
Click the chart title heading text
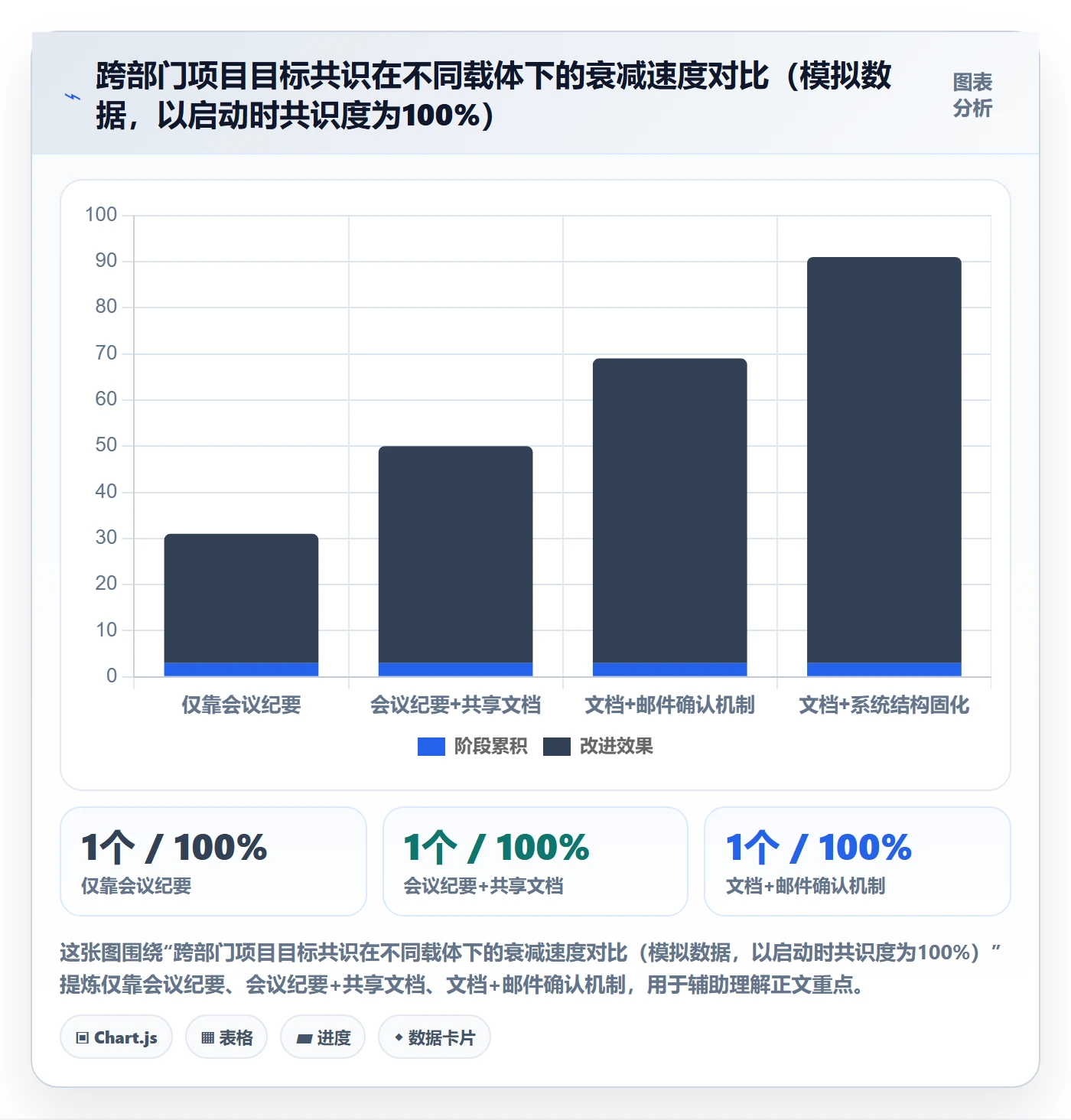coord(493,96)
